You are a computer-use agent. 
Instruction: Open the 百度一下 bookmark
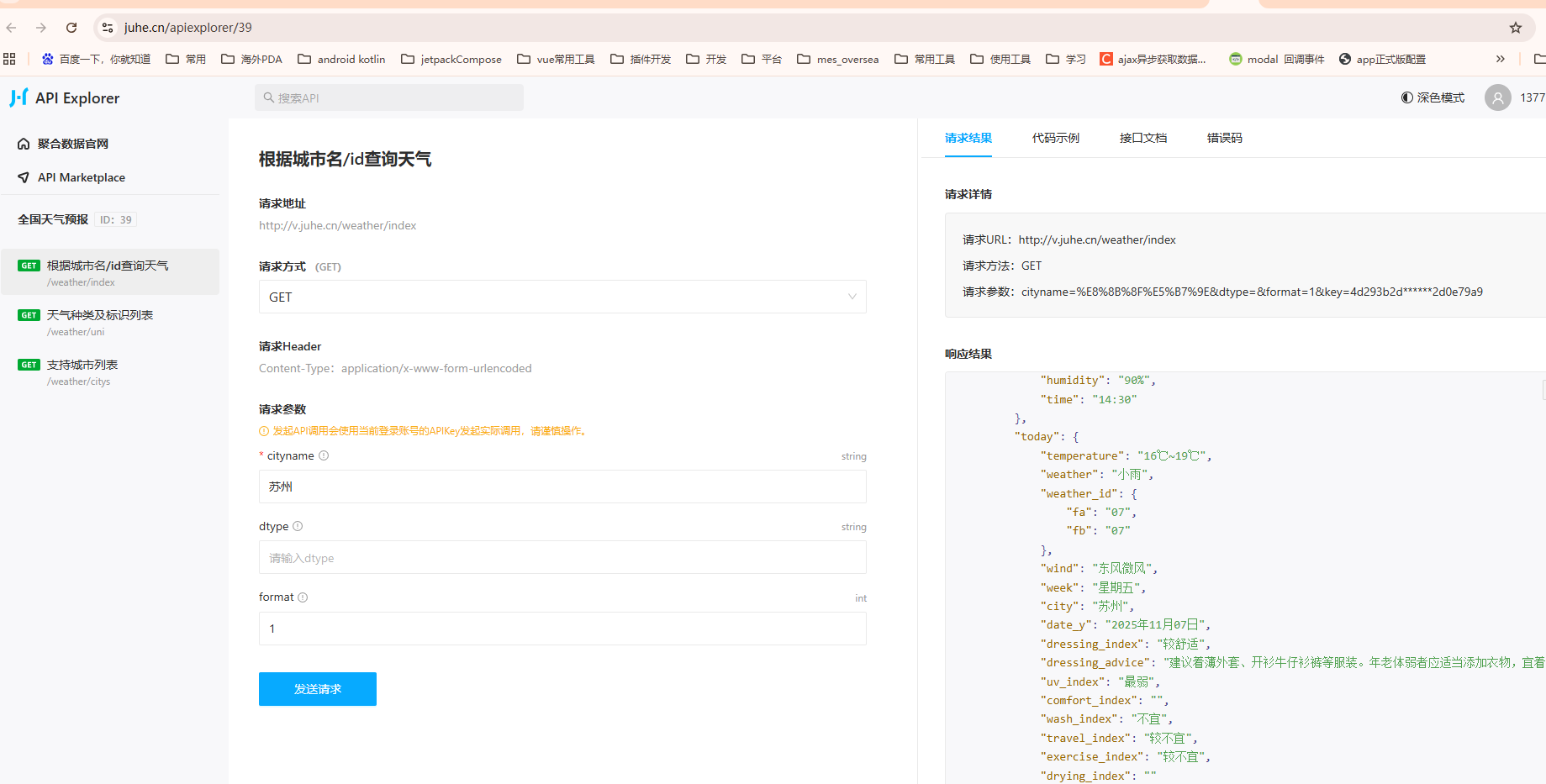click(97, 59)
